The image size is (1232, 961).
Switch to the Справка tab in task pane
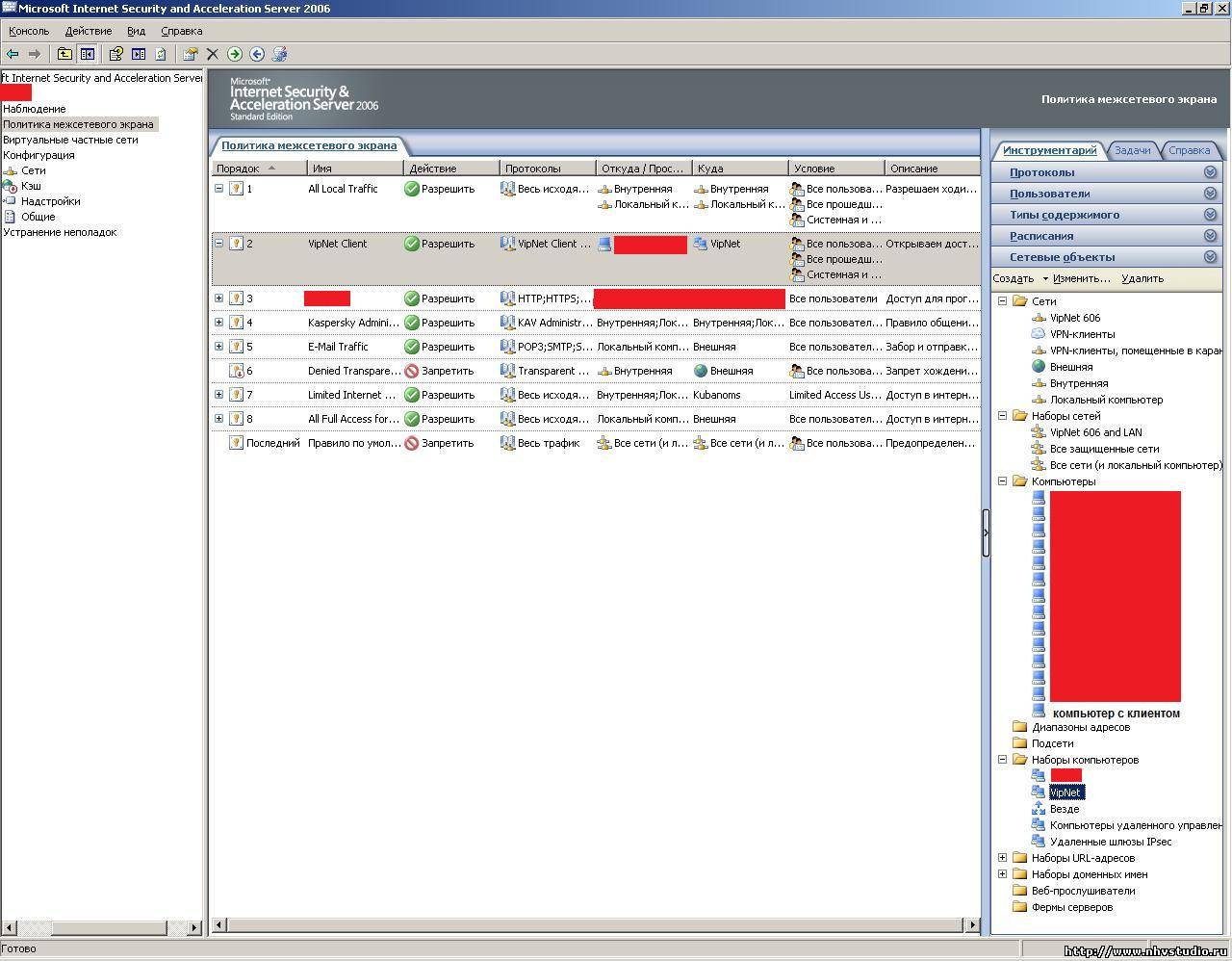pyautogui.click(x=1189, y=150)
